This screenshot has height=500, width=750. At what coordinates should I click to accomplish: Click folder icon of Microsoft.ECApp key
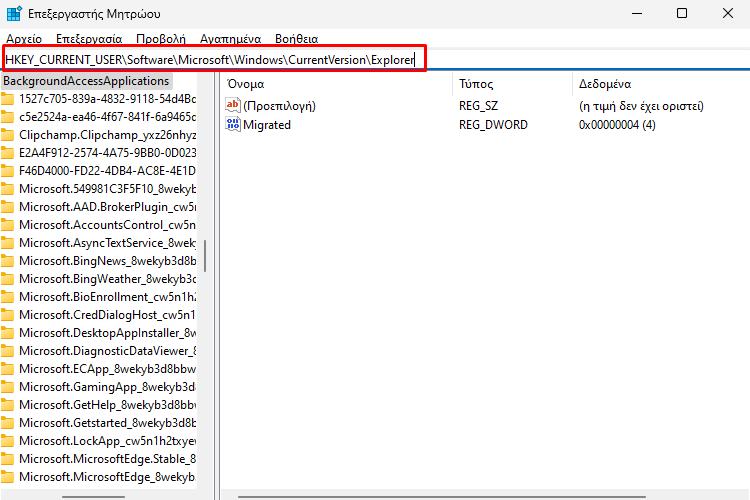click(x=7, y=369)
